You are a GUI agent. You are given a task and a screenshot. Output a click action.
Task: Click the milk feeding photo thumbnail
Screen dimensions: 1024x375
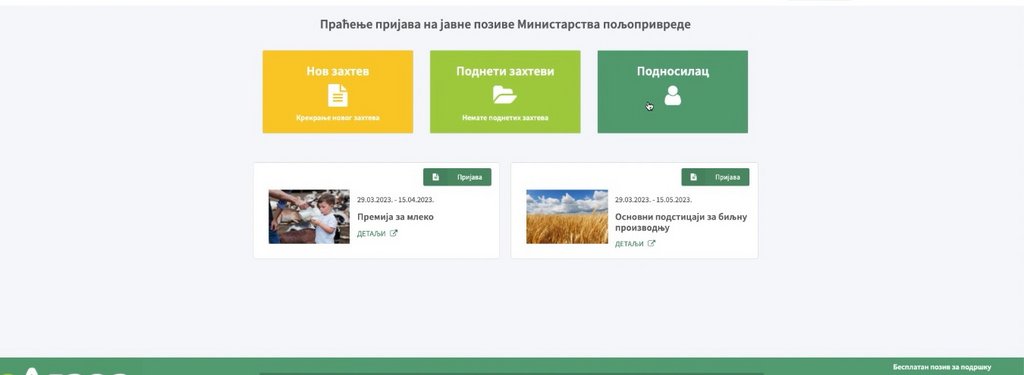[309, 217]
